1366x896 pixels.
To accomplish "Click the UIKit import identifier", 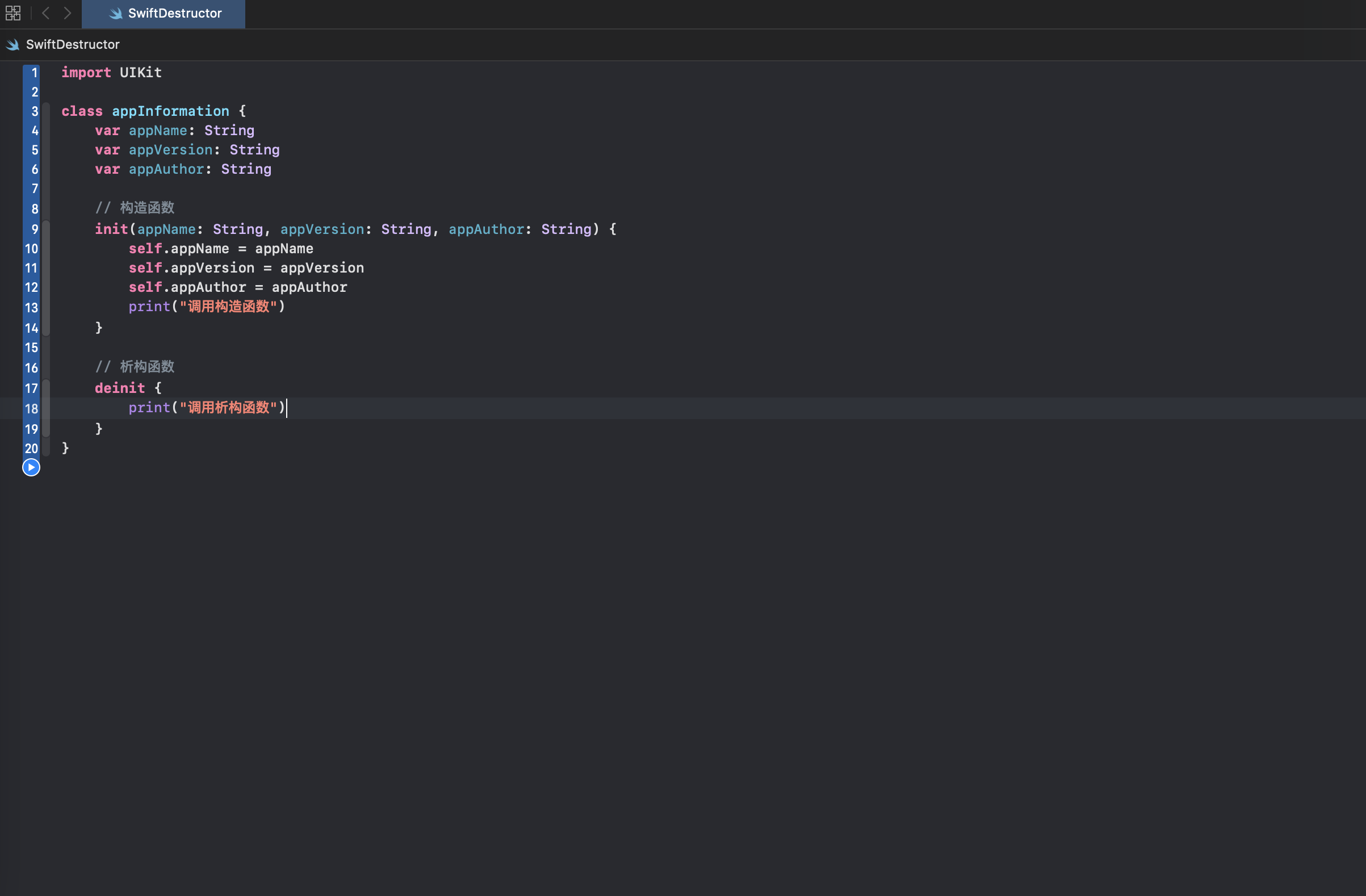I will (x=141, y=73).
